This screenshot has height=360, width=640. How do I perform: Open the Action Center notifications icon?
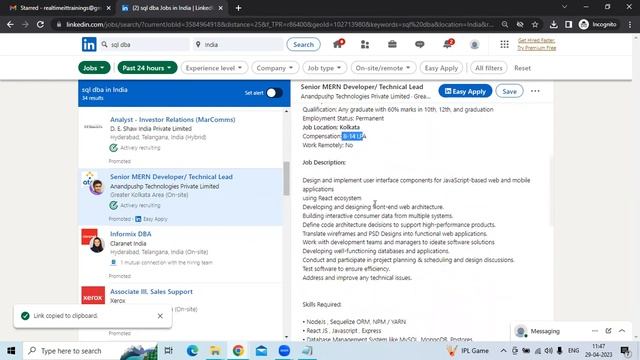[624, 351]
